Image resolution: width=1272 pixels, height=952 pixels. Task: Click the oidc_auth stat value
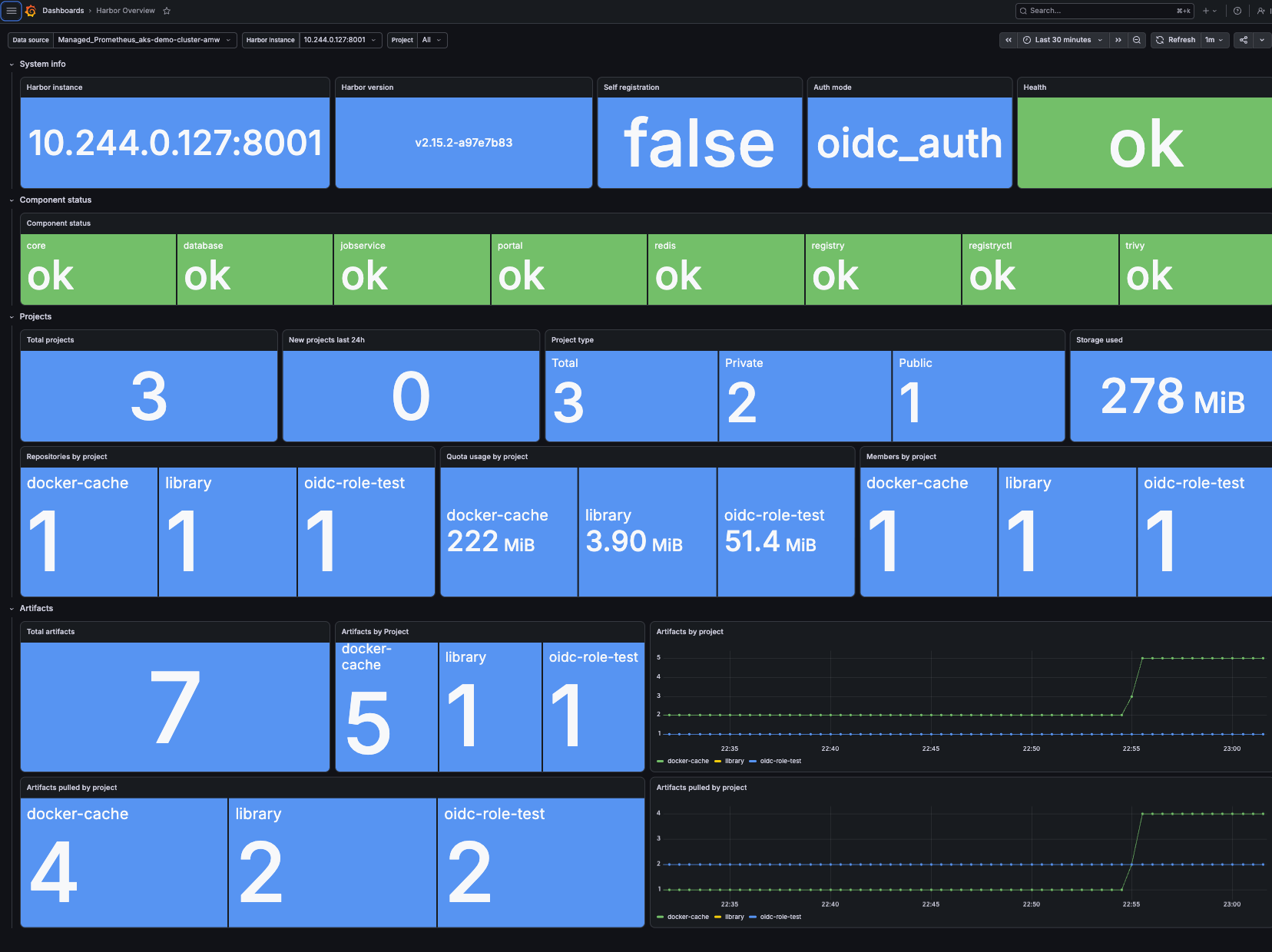click(909, 144)
